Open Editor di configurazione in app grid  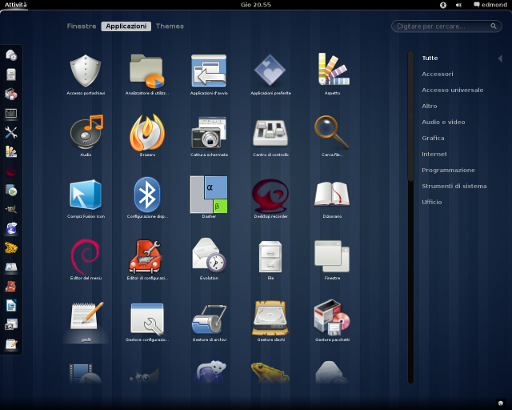[146, 256]
